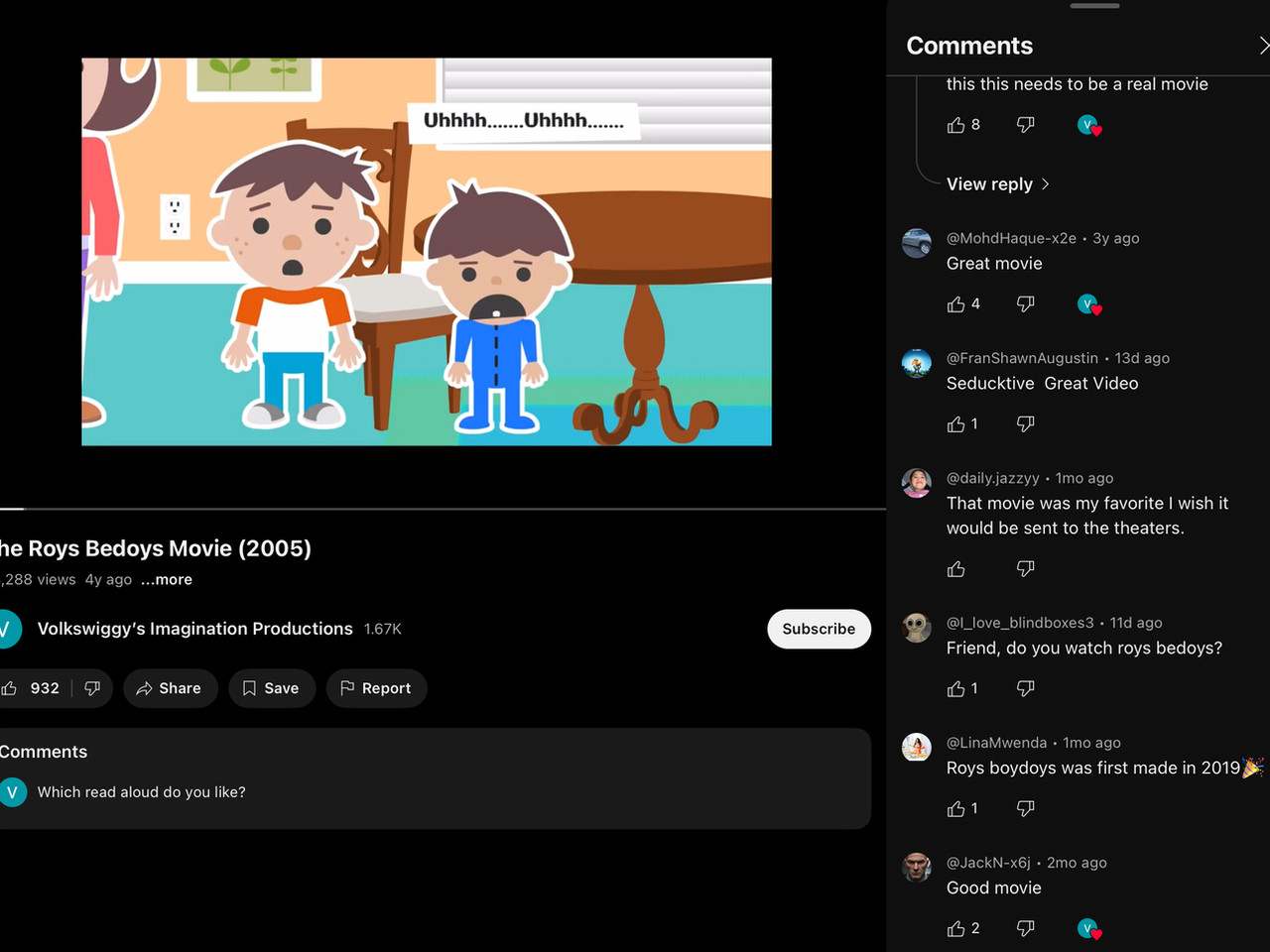Click 'Which read aloud do you like?' comment
This screenshot has width=1270, height=952.
pos(142,792)
